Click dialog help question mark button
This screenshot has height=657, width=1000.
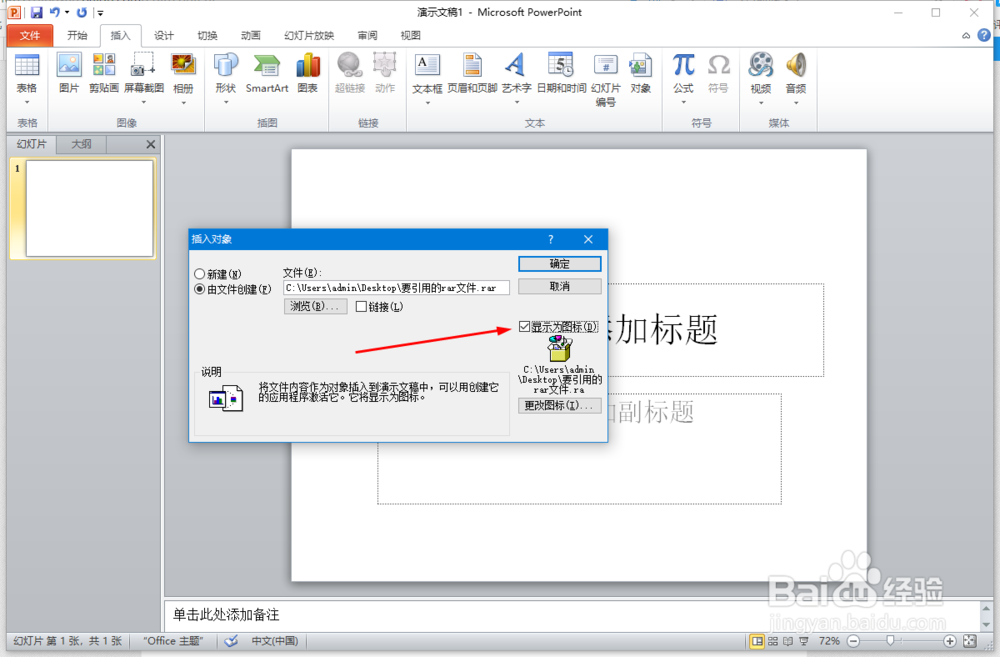click(550, 239)
